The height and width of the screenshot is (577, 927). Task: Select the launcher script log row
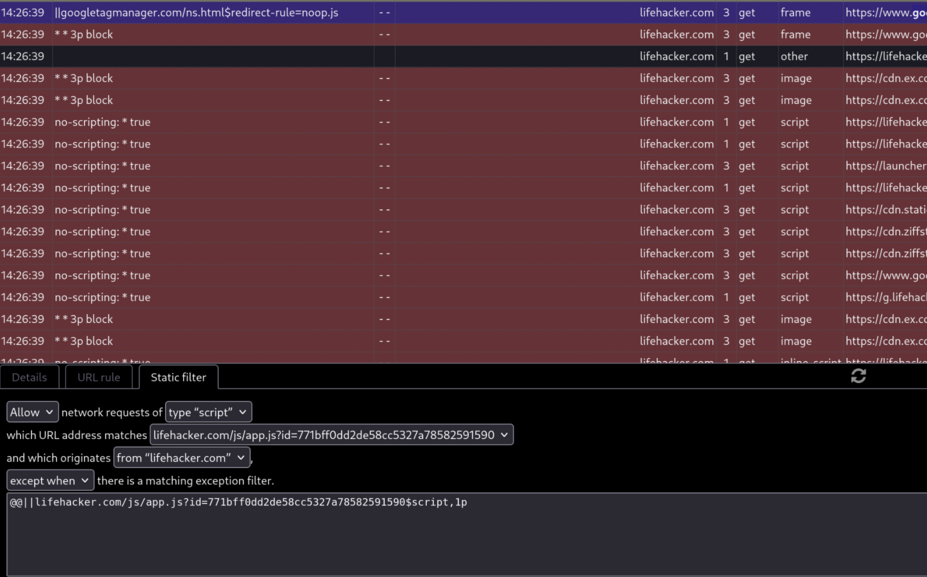(400, 165)
